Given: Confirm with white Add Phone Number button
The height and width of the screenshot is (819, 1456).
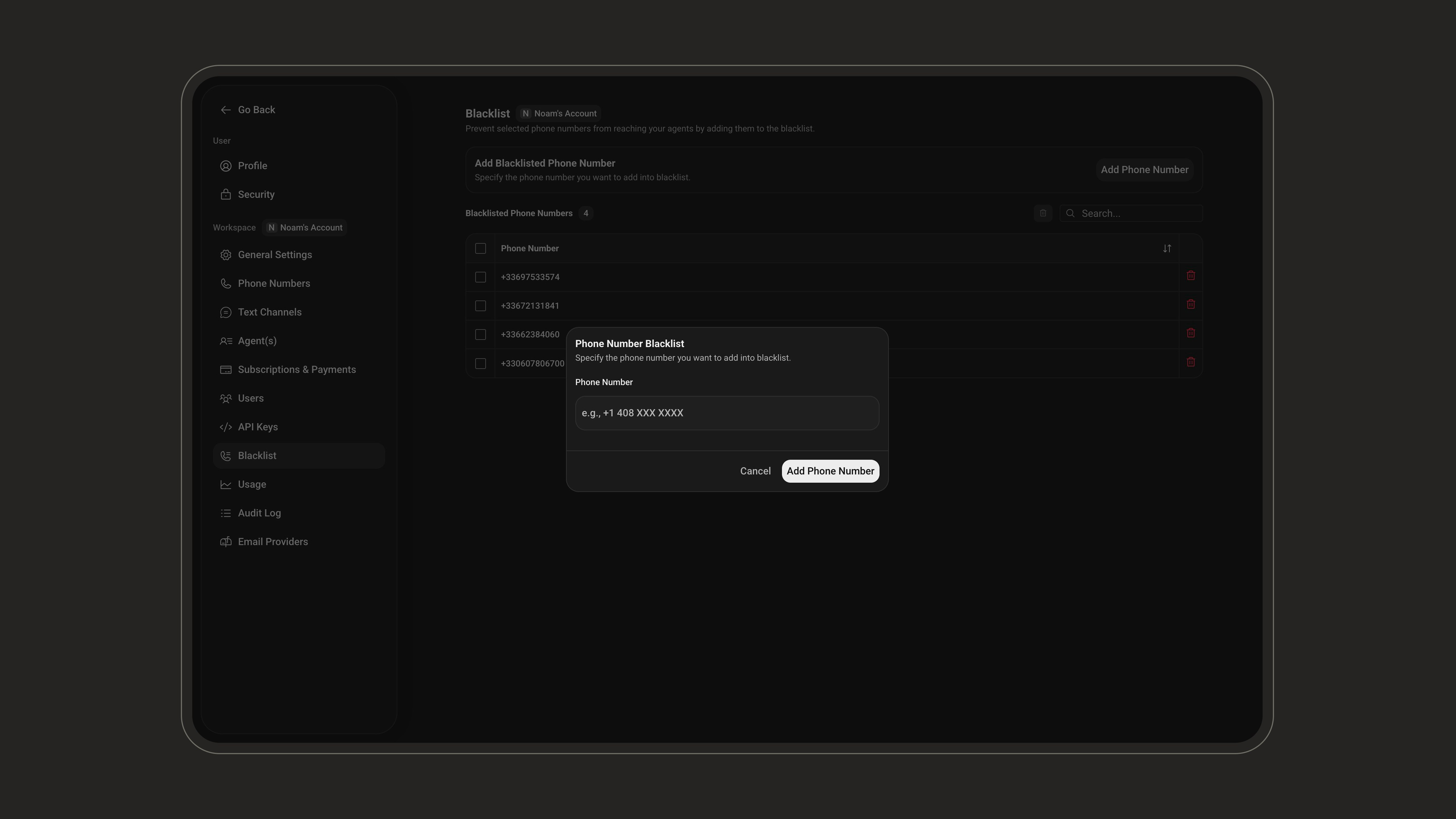Looking at the screenshot, I should coord(830,471).
